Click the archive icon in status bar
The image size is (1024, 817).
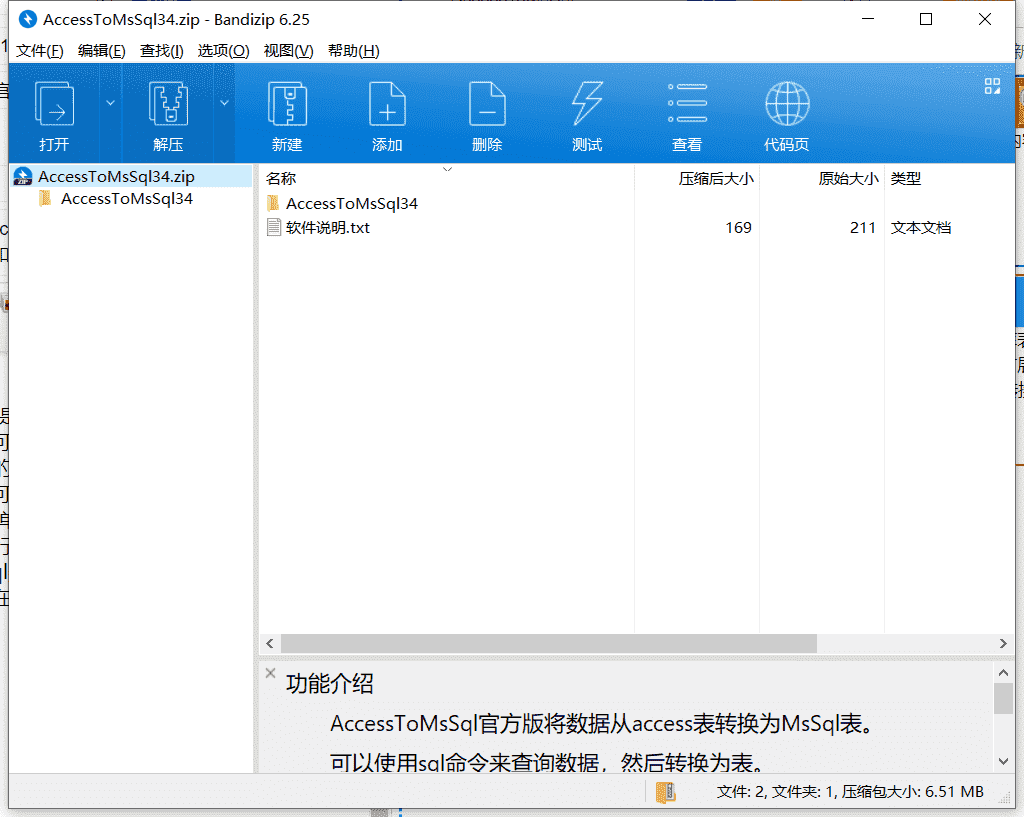click(x=665, y=792)
